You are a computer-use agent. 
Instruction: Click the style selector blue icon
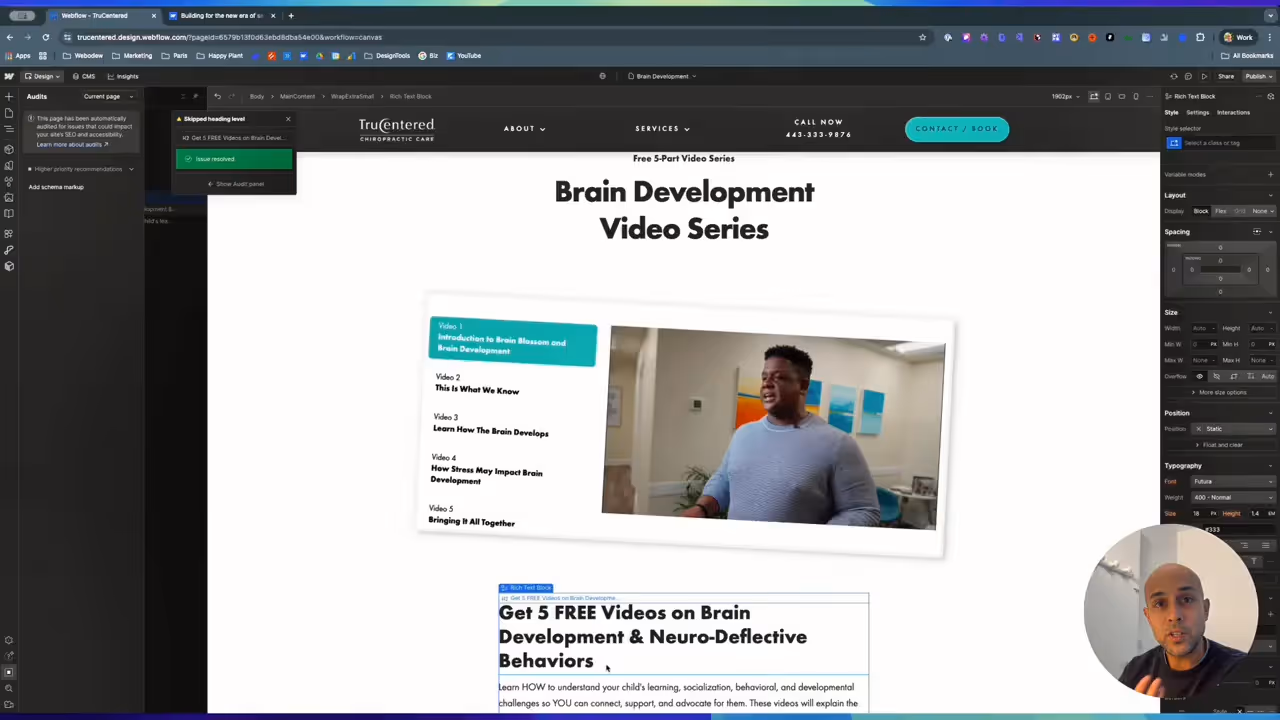click(x=1174, y=143)
